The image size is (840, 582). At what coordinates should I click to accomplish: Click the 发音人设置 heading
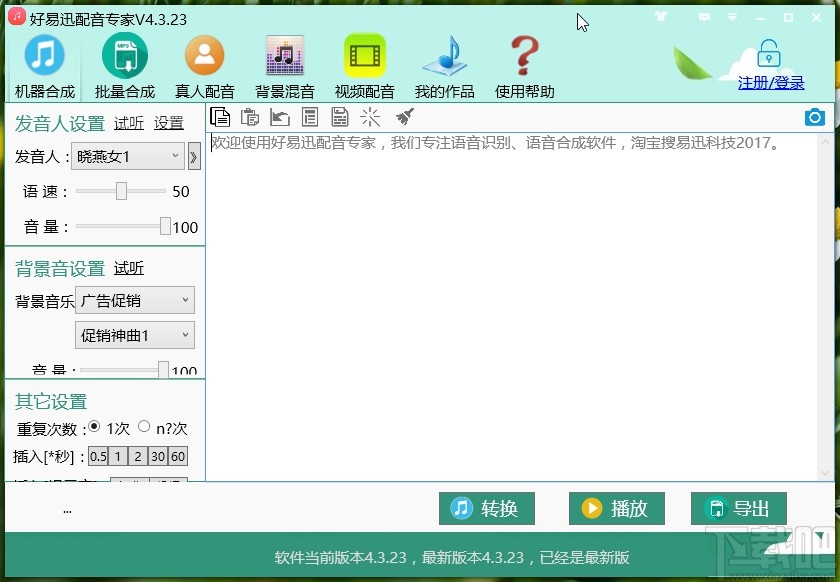(x=60, y=124)
